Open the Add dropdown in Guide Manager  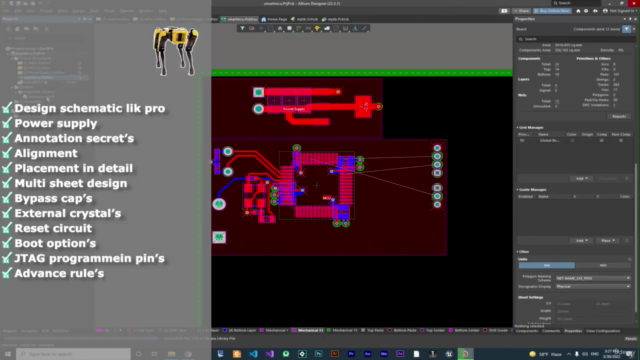[581, 240]
